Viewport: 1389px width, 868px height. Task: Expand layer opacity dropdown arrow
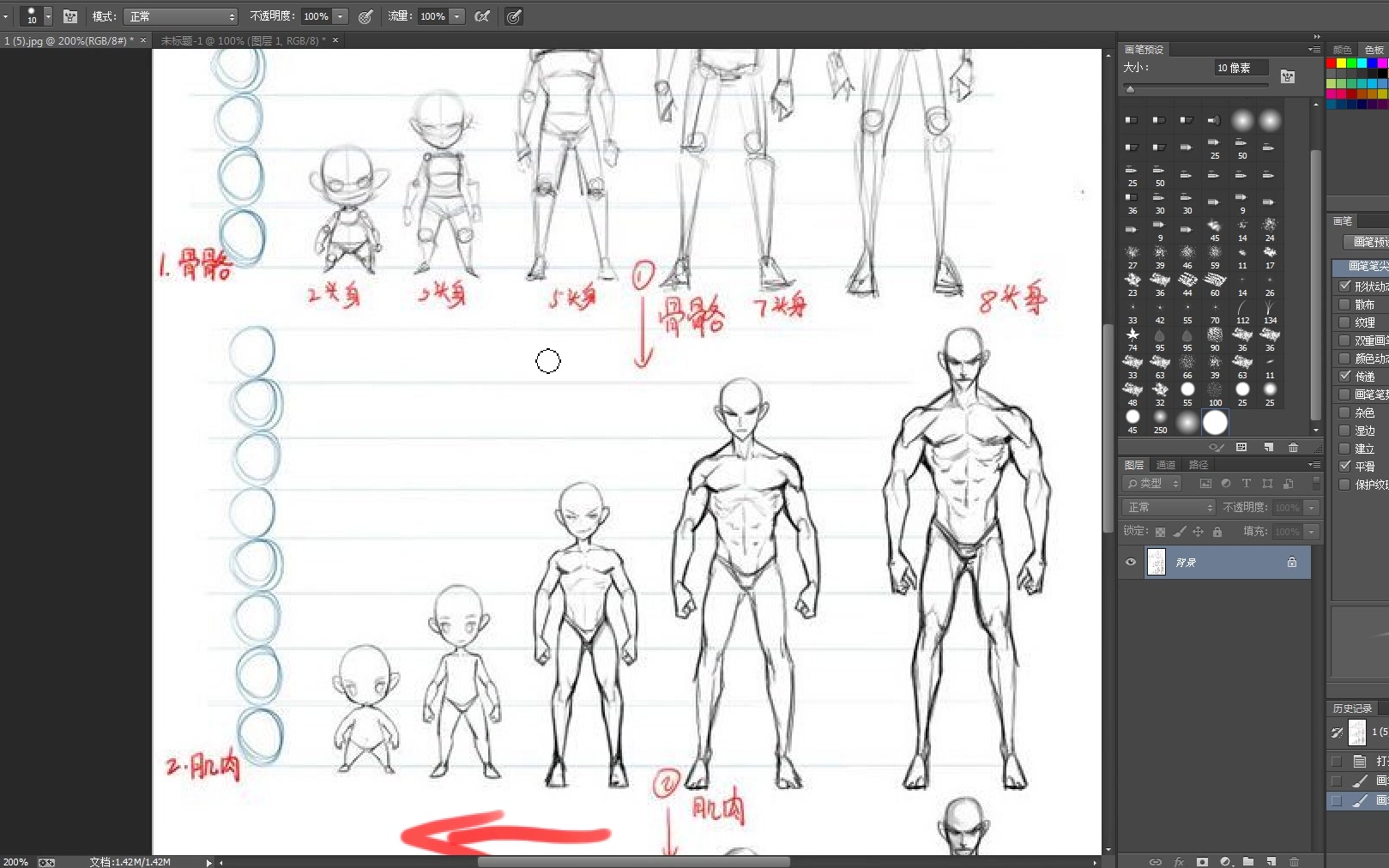tap(1311, 508)
